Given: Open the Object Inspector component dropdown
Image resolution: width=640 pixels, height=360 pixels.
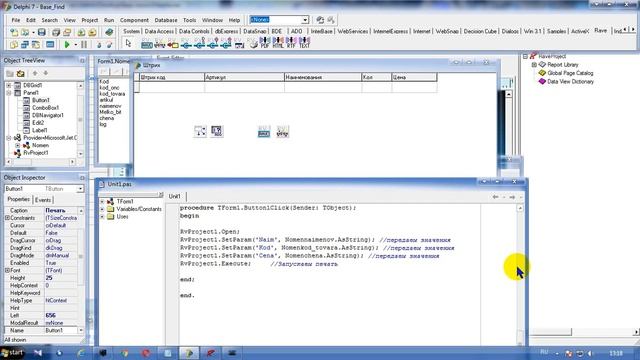Looking at the screenshot, I should pyautogui.click(x=80, y=189).
